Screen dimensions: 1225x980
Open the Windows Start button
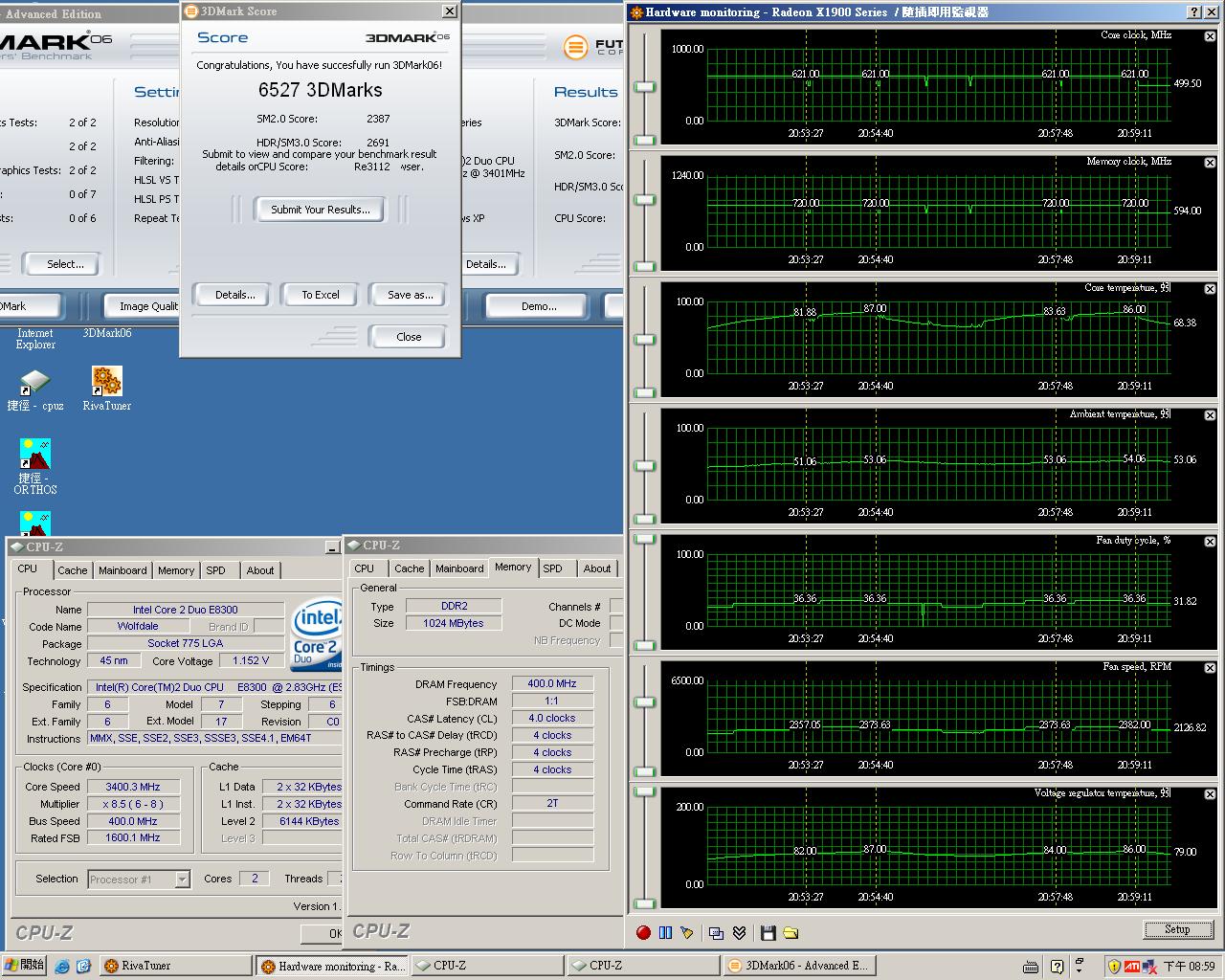pos(24,966)
